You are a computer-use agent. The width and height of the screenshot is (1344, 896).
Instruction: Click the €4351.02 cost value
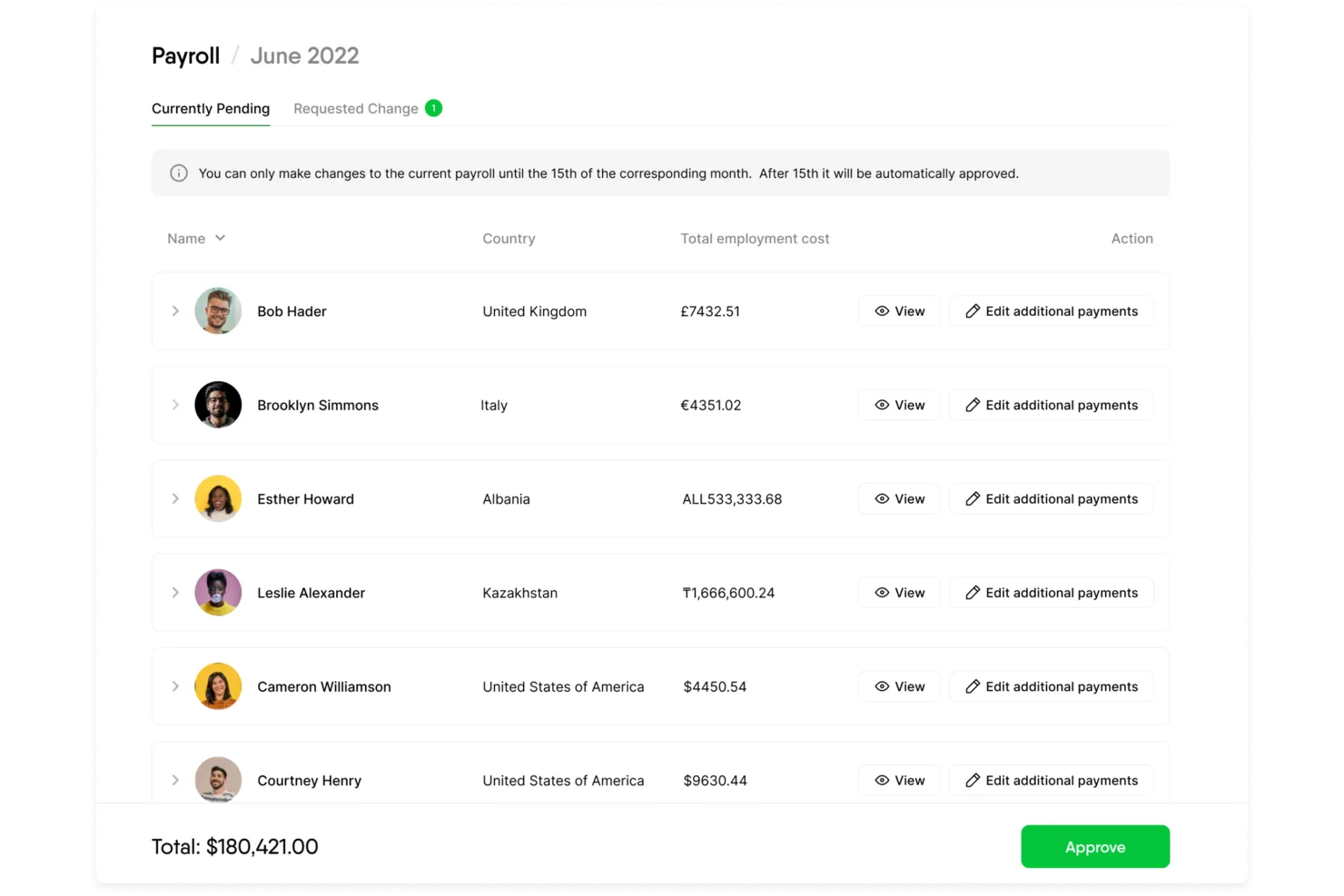pyautogui.click(x=710, y=405)
